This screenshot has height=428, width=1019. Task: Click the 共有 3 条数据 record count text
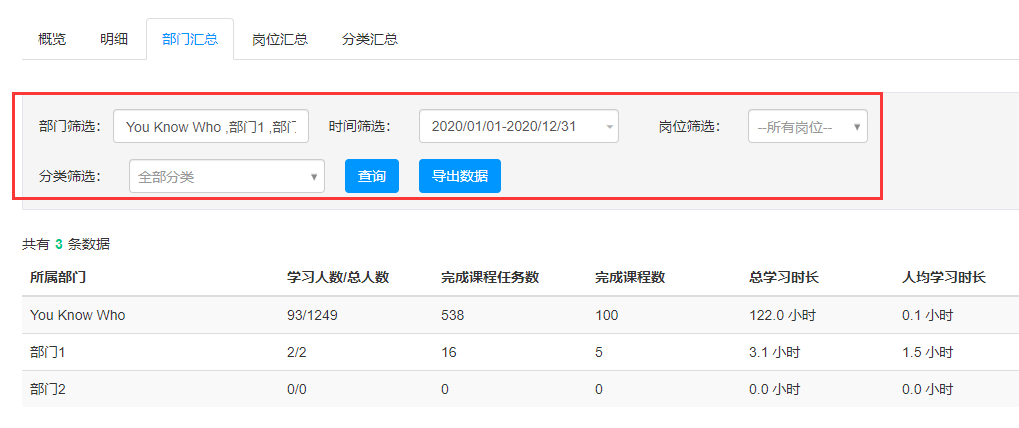click(66, 245)
